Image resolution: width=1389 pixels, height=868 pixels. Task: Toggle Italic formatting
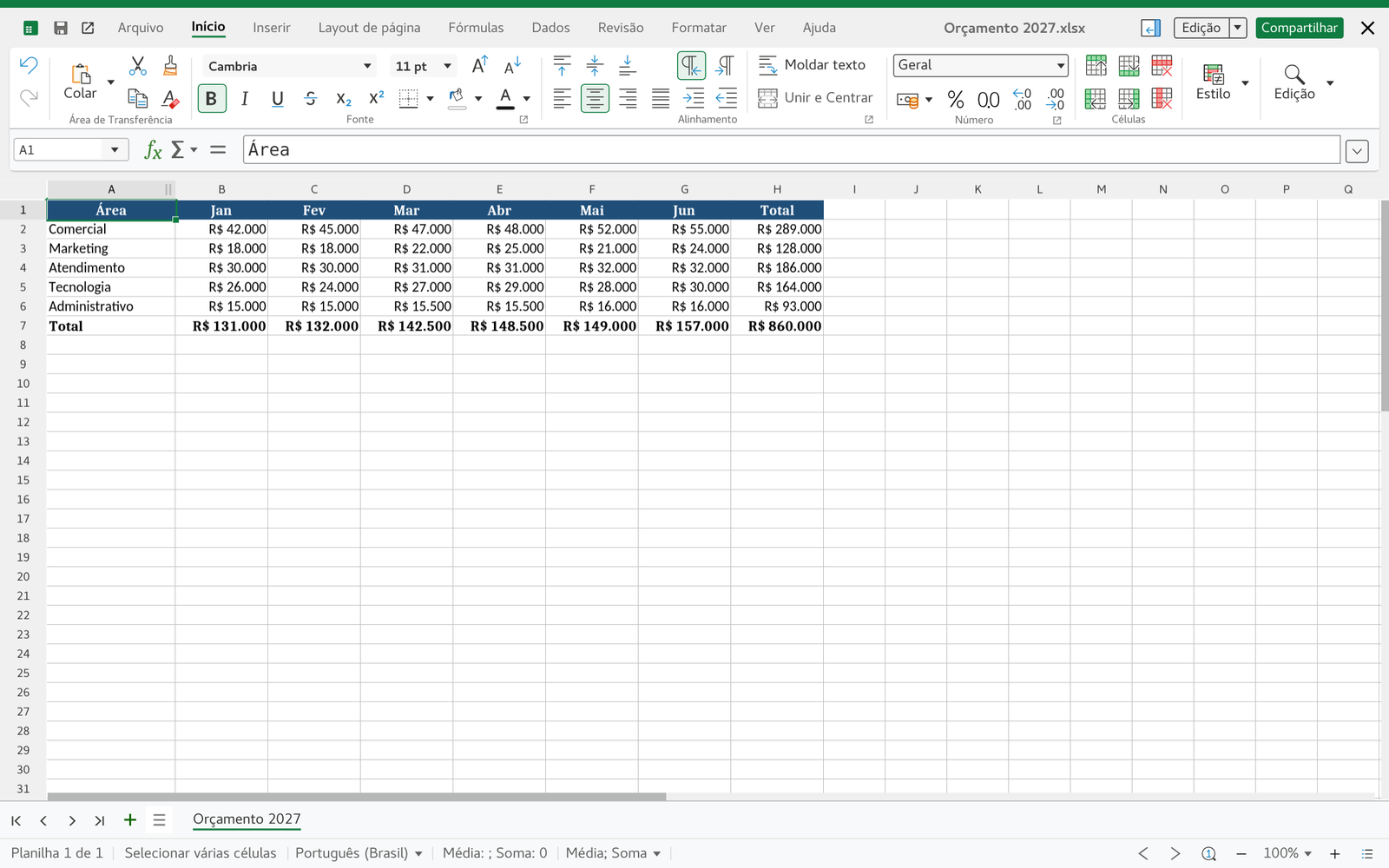(245, 99)
